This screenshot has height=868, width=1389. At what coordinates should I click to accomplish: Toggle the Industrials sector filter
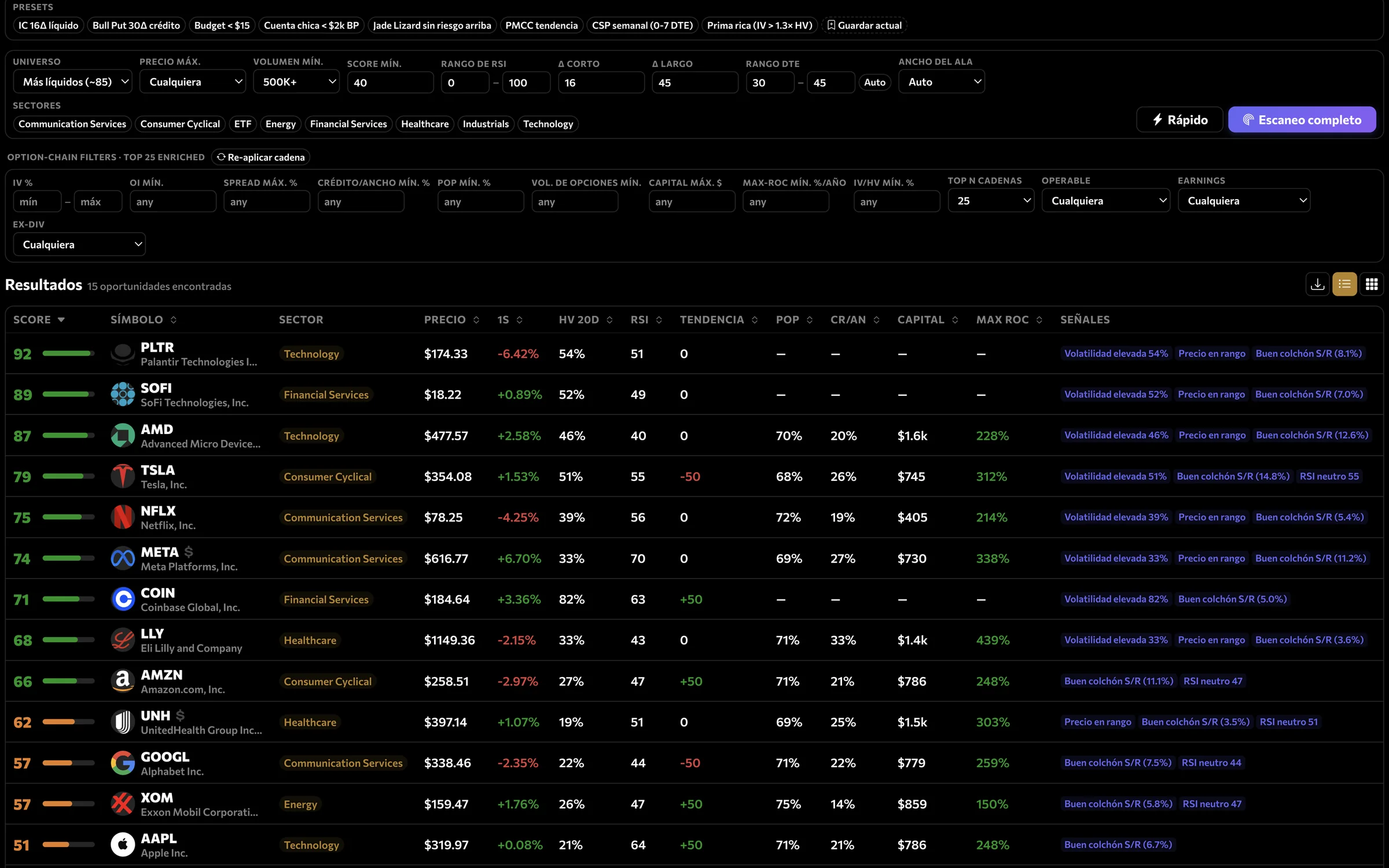point(486,124)
